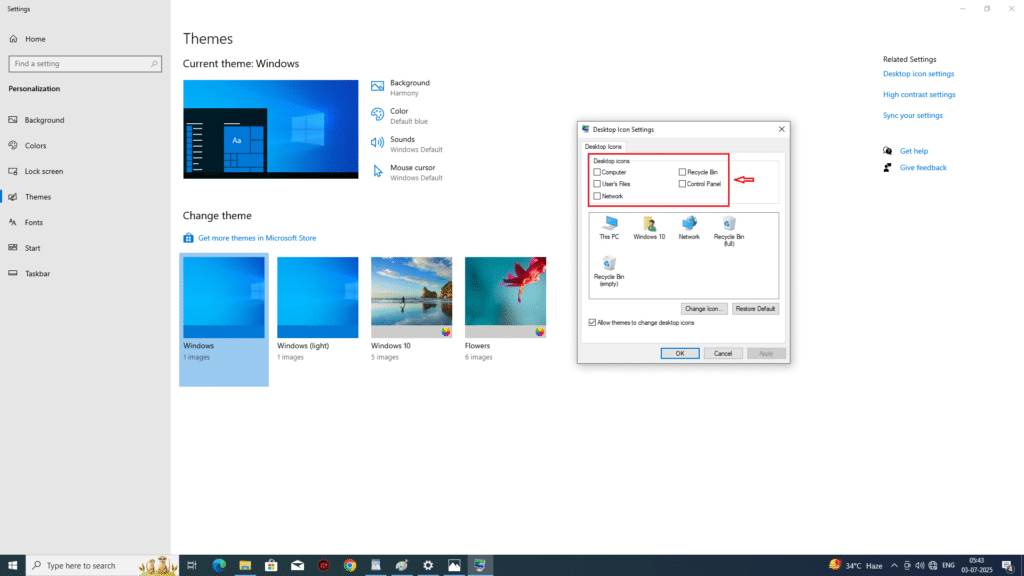1024x576 pixels.
Task: Show hidden system tray icons chevron
Action: [894, 566]
